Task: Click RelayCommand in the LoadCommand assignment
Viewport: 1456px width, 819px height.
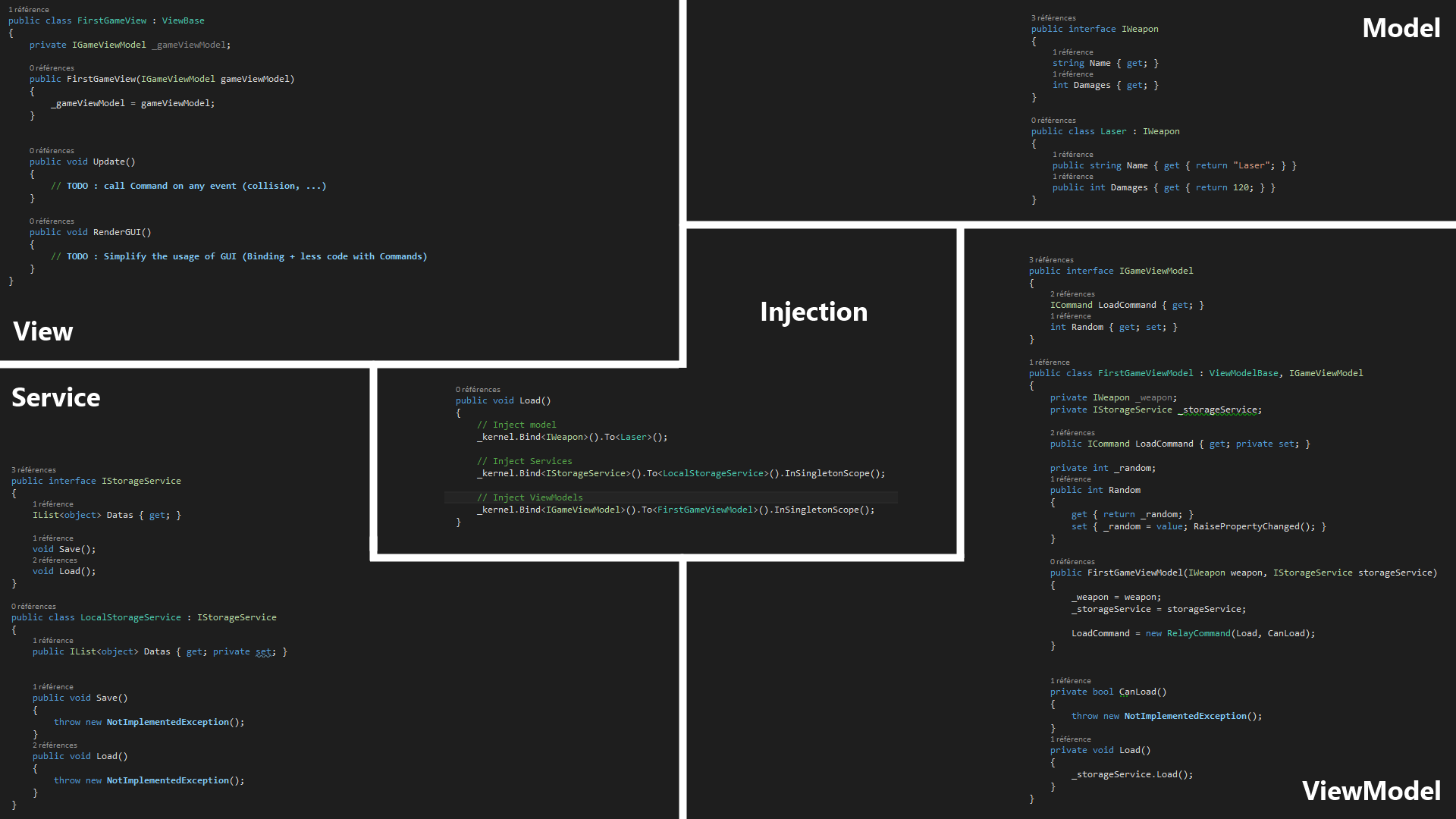Action: tap(1198, 633)
